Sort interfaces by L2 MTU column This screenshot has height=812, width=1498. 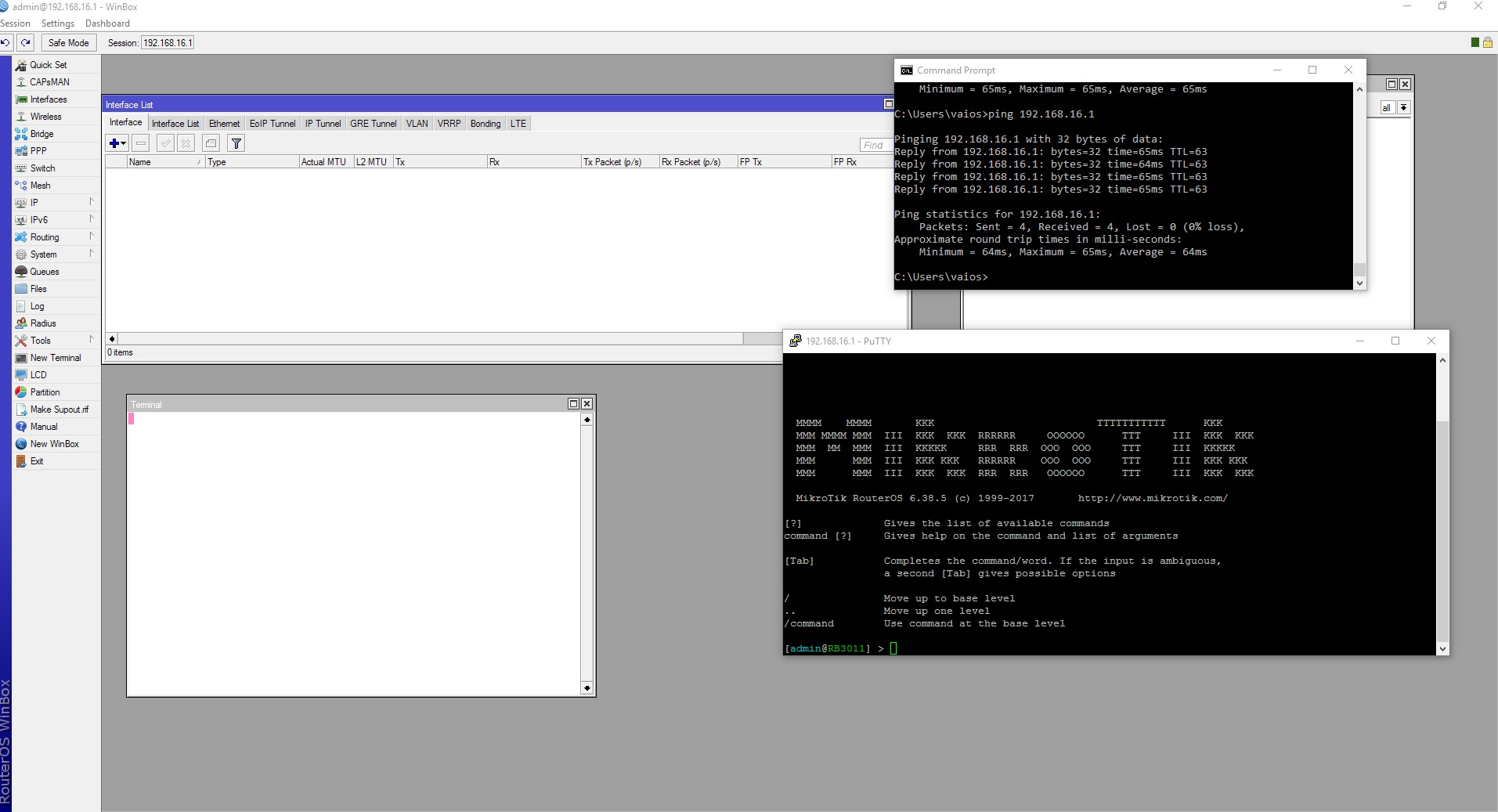click(x=373, y=162)
